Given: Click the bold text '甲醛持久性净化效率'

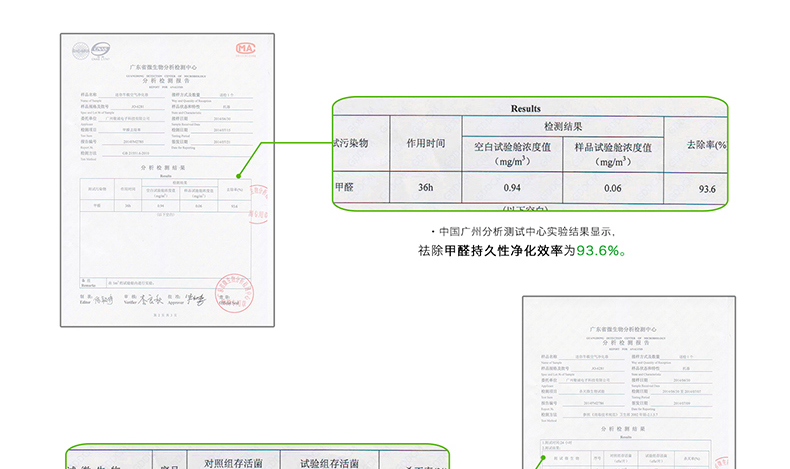Looking at the screenshot, I should [x=504, y=250].
